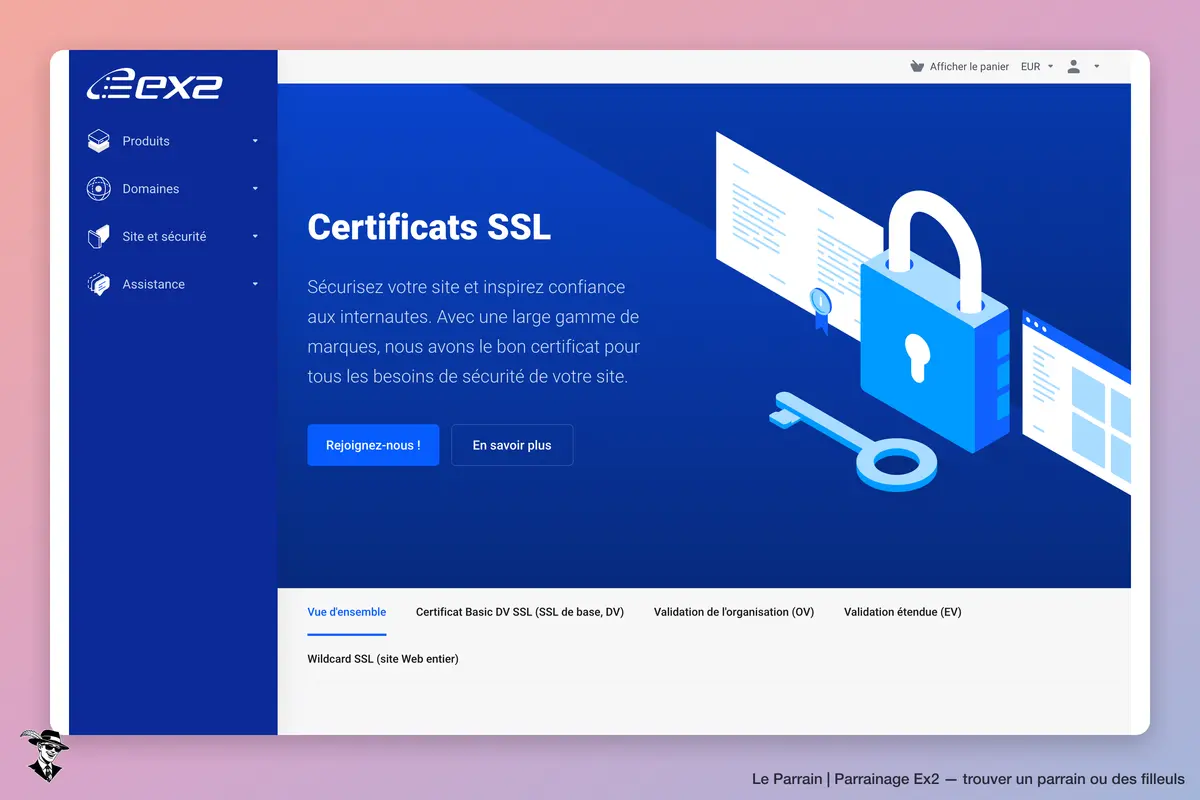1200x800 pixels.
Task: Click the Produits box icon
Action: (x=98, y=141)
